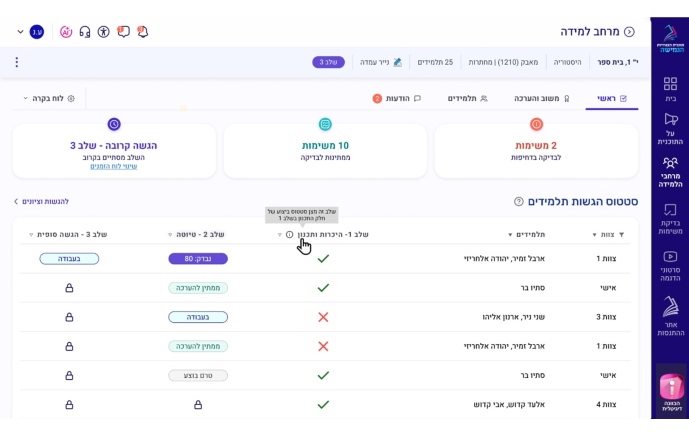The height and width of the screenshot is (436, 689).
Task: Open the chat messages icon in header
Action: (x=123, y=32)
